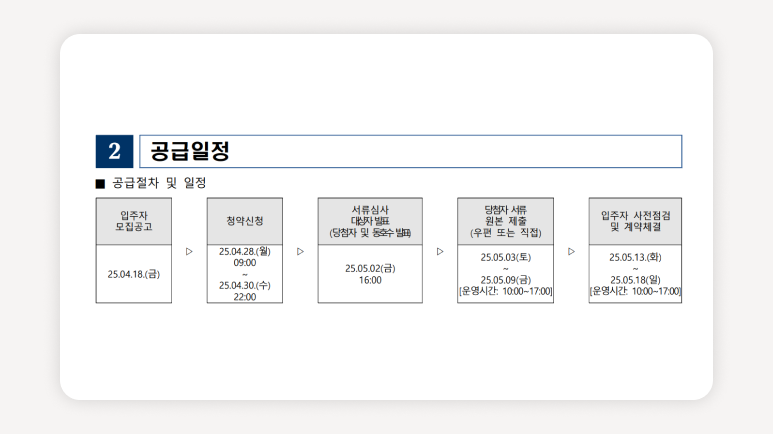Click the 청약신청 header cell
773x434 pixels.
click(245, 221)
